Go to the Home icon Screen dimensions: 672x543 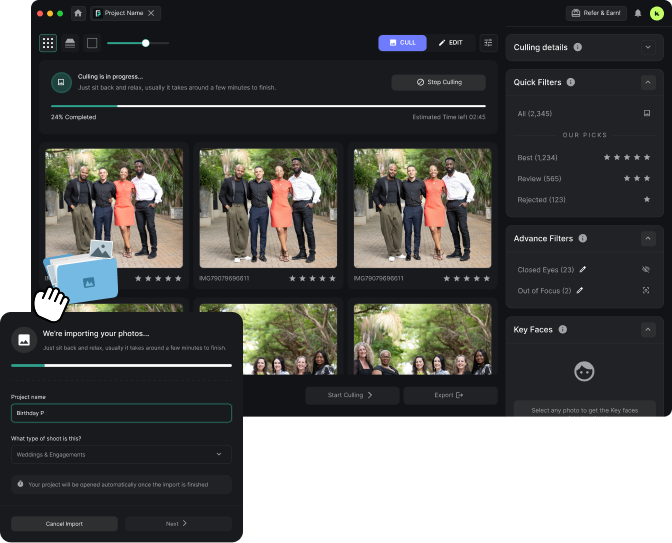click(78, 13)
